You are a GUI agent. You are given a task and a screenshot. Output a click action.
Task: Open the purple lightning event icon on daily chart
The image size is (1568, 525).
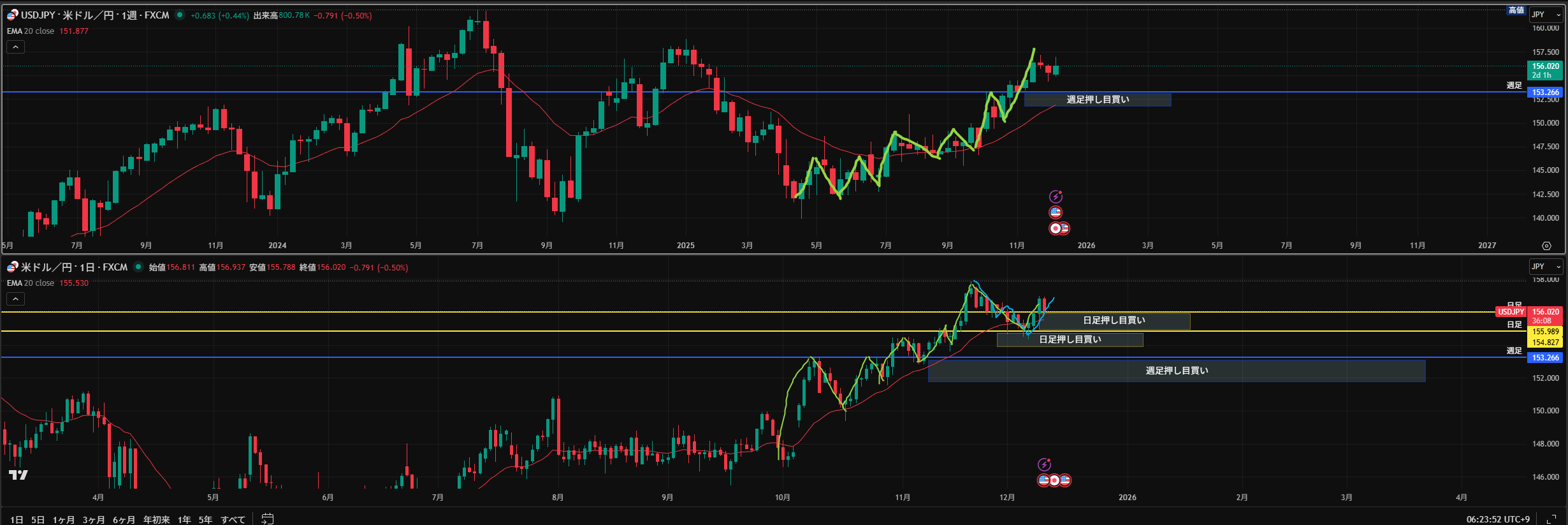click(1044, 464)
